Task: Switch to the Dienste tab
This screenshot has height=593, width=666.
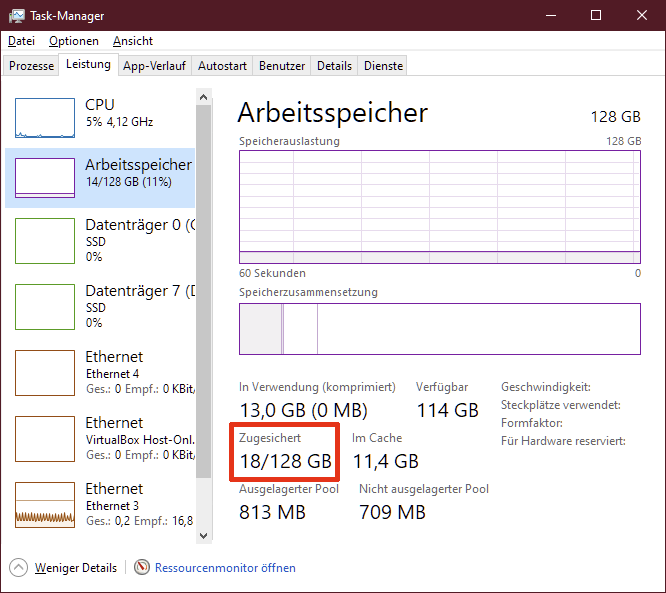Action: click(383, 66)
